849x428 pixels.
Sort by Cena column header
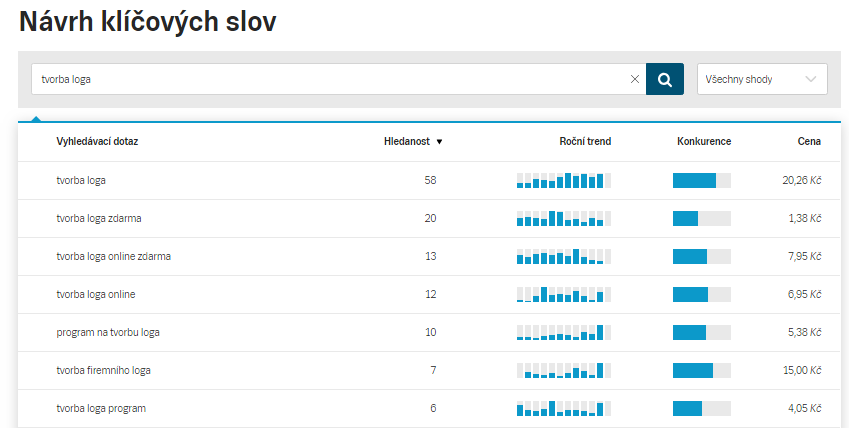809,141
